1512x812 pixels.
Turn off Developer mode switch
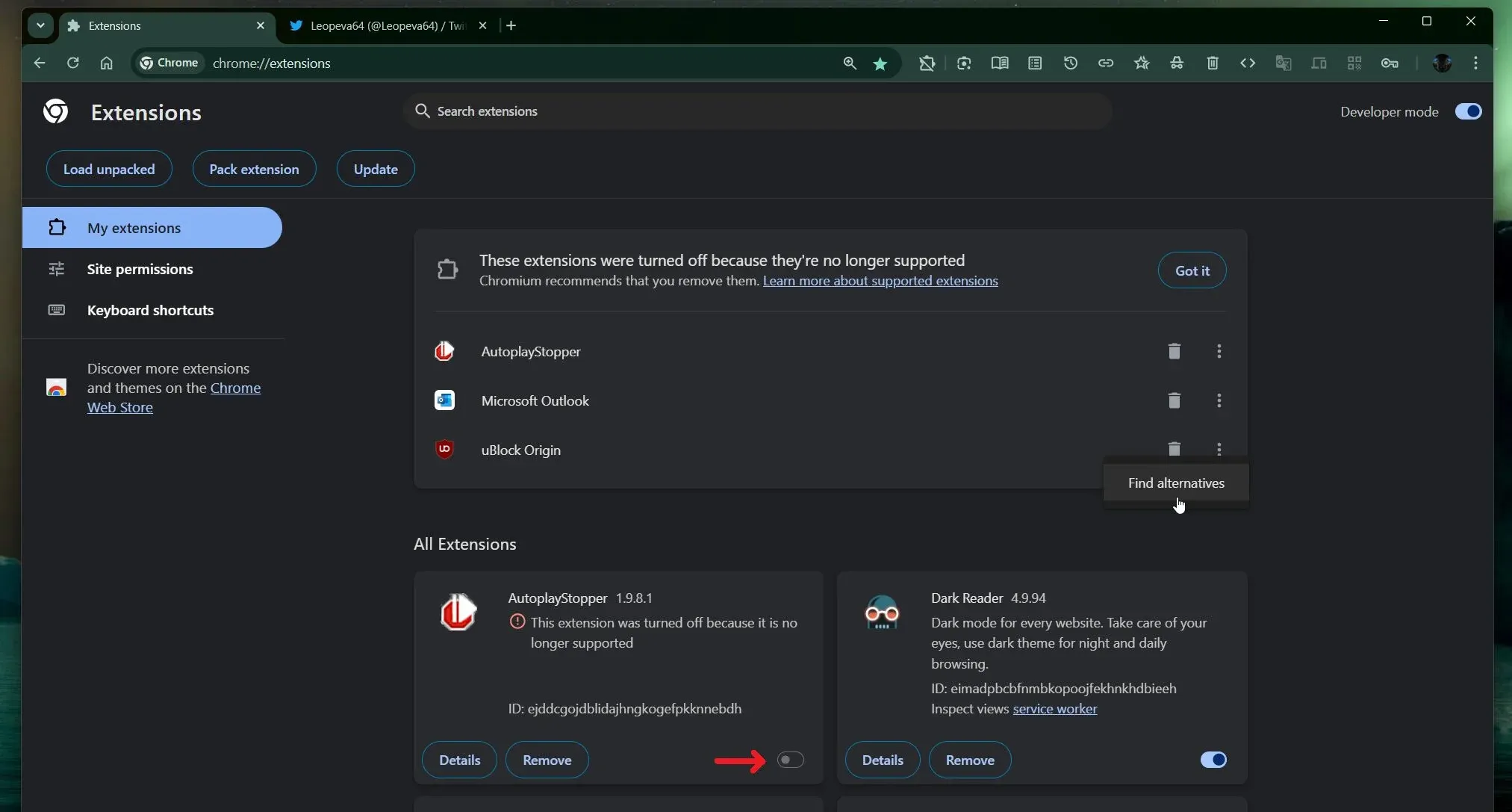(1468, 111)
